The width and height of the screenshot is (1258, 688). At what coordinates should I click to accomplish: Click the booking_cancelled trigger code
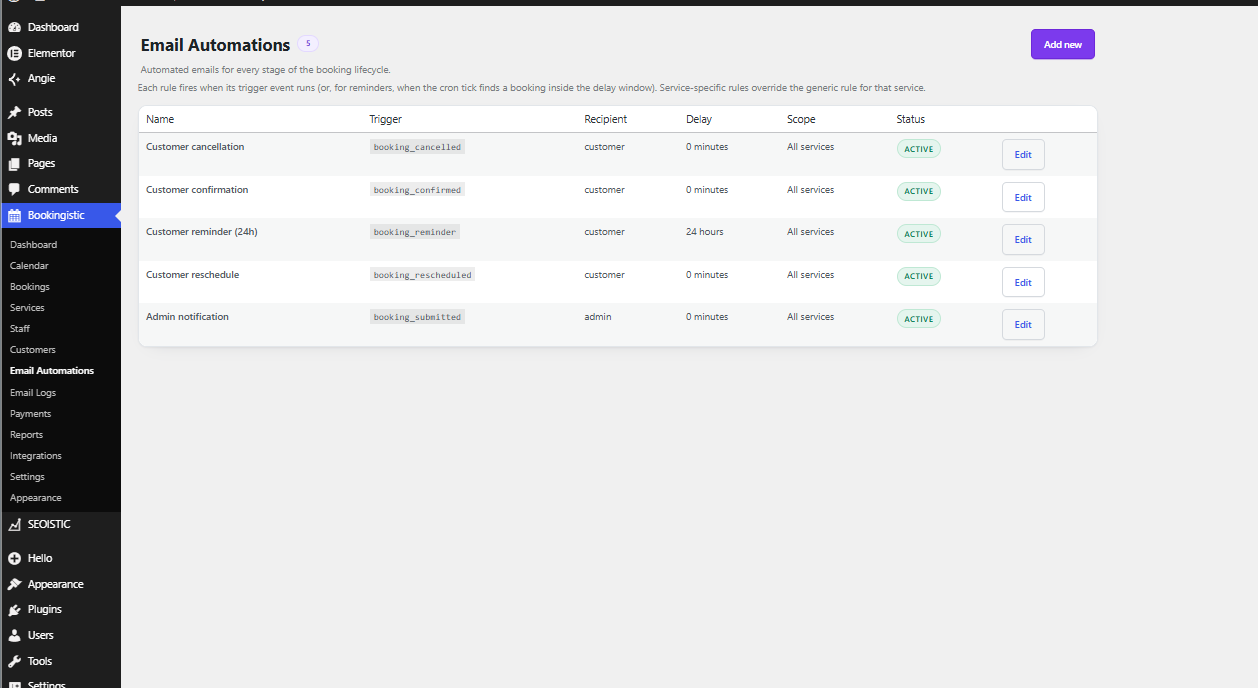tap(417, 147)
